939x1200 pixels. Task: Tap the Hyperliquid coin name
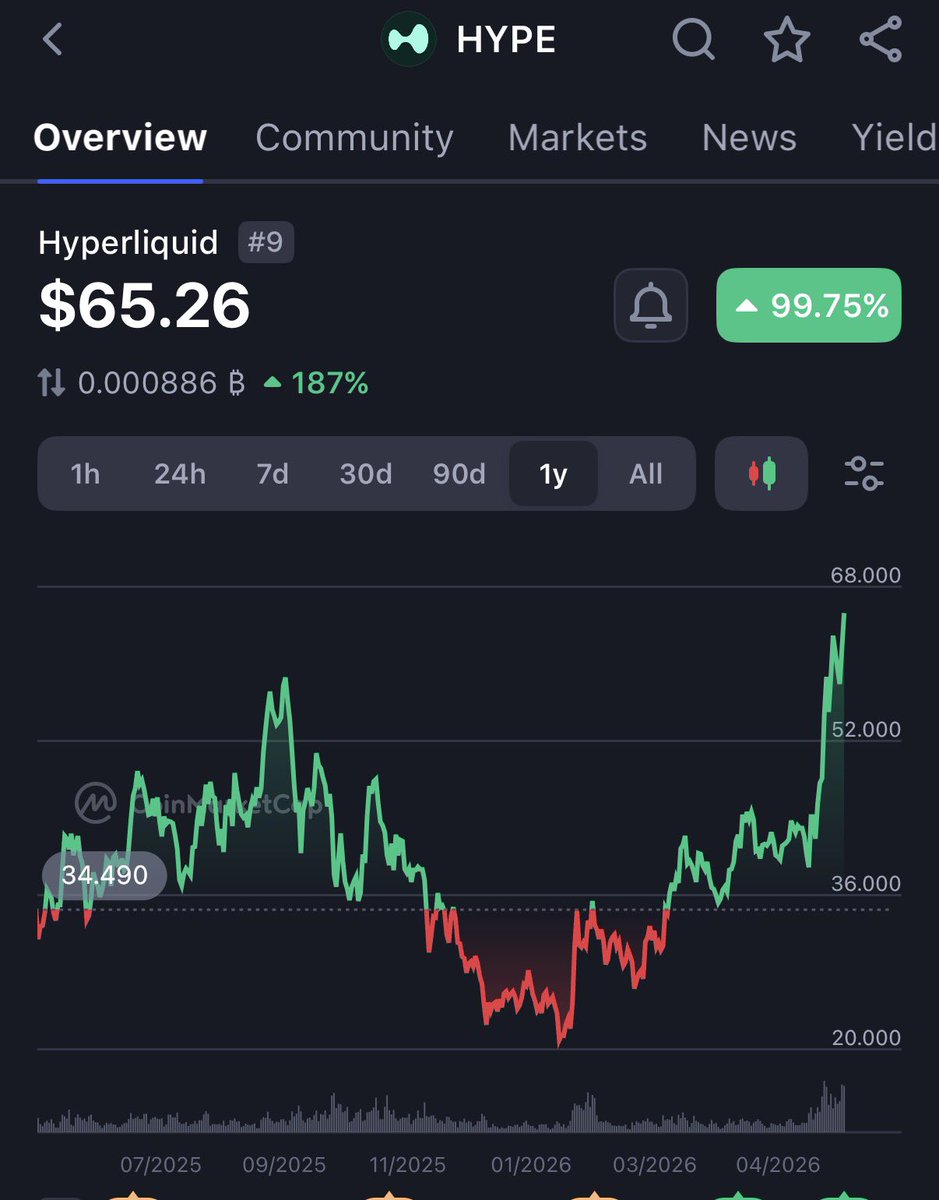[128, 243]
